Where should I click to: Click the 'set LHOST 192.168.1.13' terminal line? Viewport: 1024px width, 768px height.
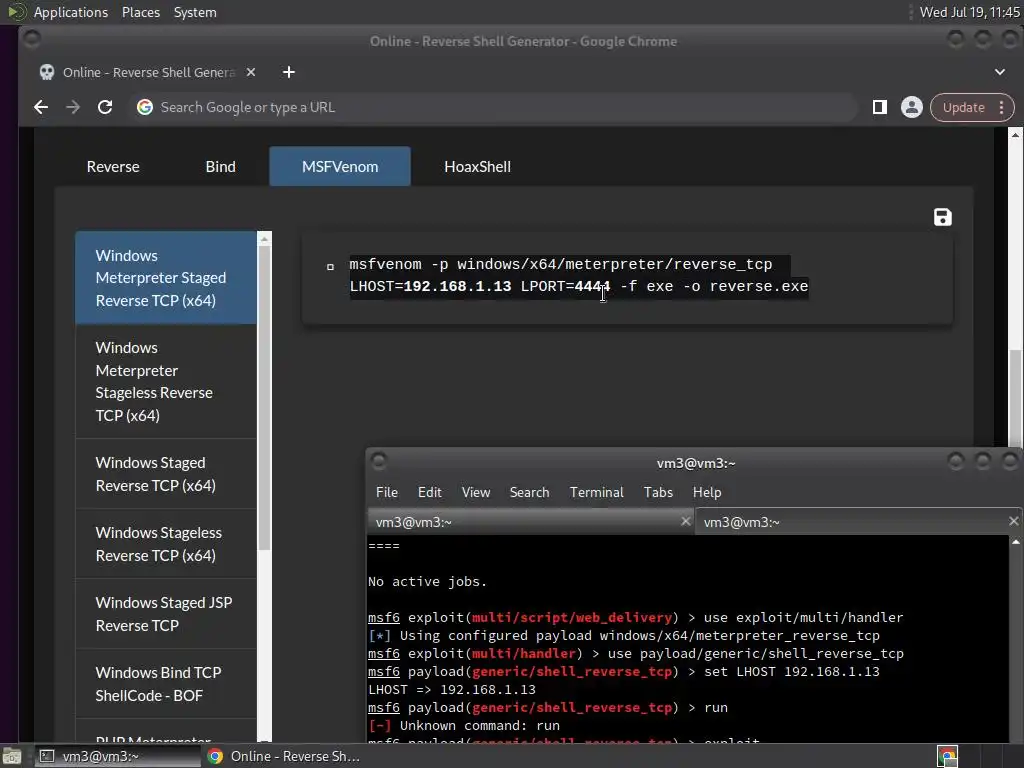pyautogui.click(x=792, y=671)
